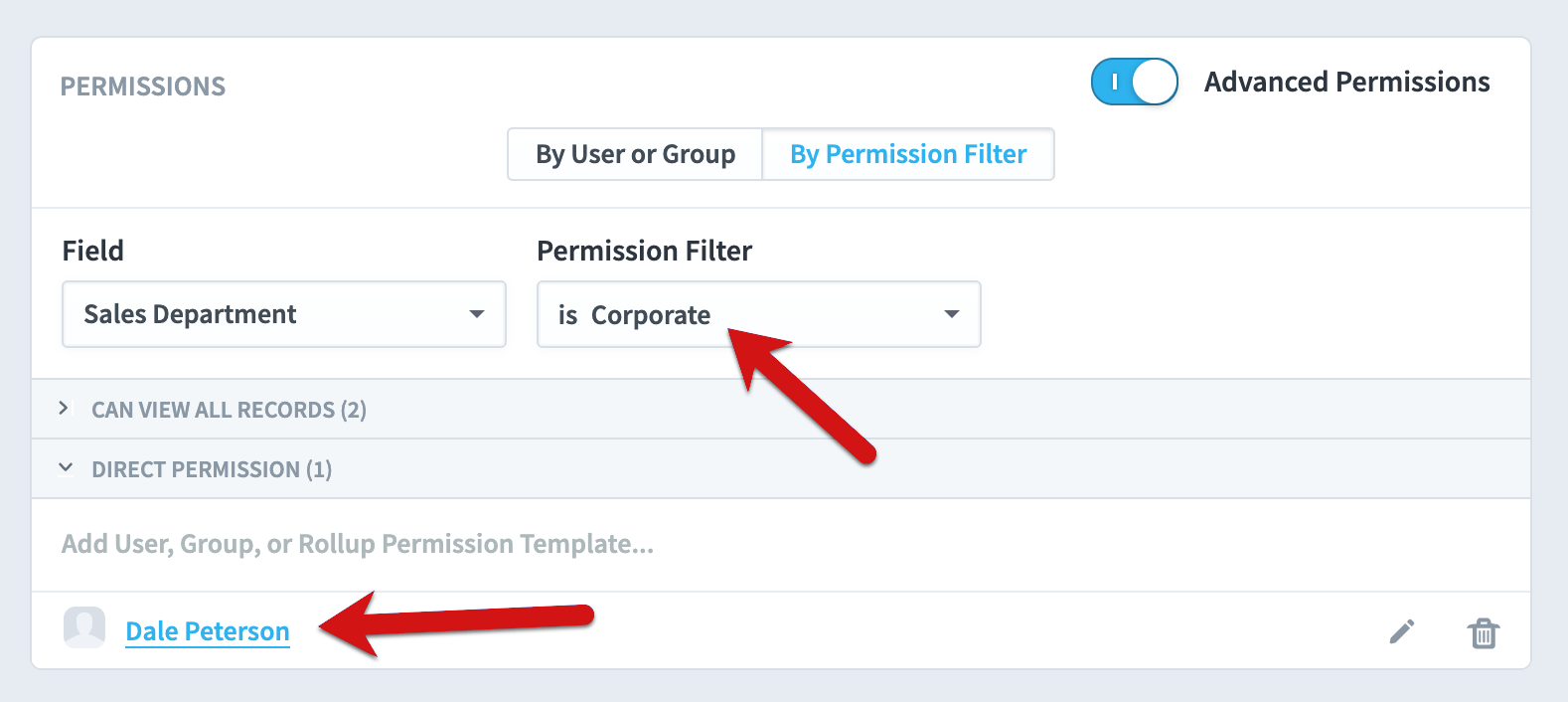
Task: Collapse the Direct Permission (1) section
Action: pyautogui.click(x=781, y=468)
